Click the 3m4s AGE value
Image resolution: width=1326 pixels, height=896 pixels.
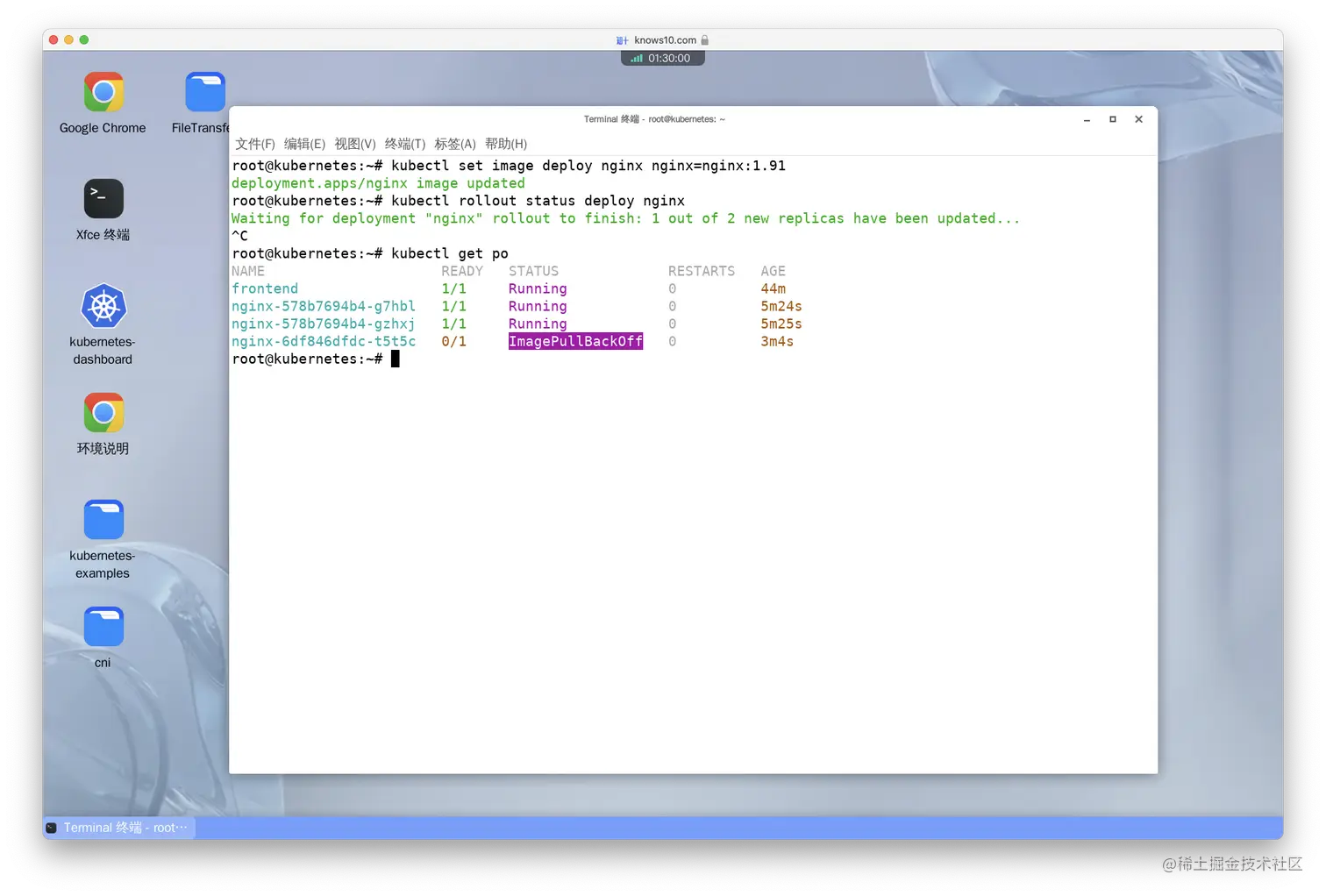click(x=777, y=341)
